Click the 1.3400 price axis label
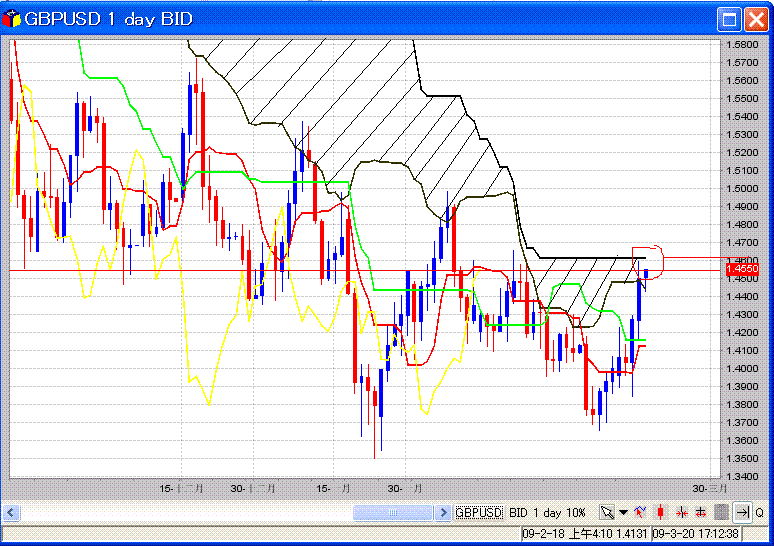 point(742,476)
